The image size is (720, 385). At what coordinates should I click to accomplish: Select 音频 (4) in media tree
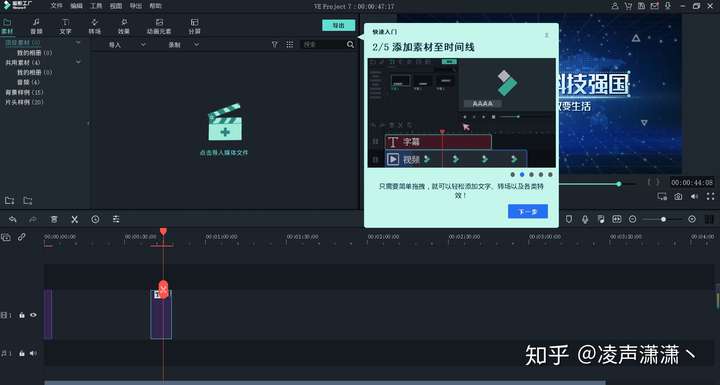pyautogui.click(x=28, y=82)
